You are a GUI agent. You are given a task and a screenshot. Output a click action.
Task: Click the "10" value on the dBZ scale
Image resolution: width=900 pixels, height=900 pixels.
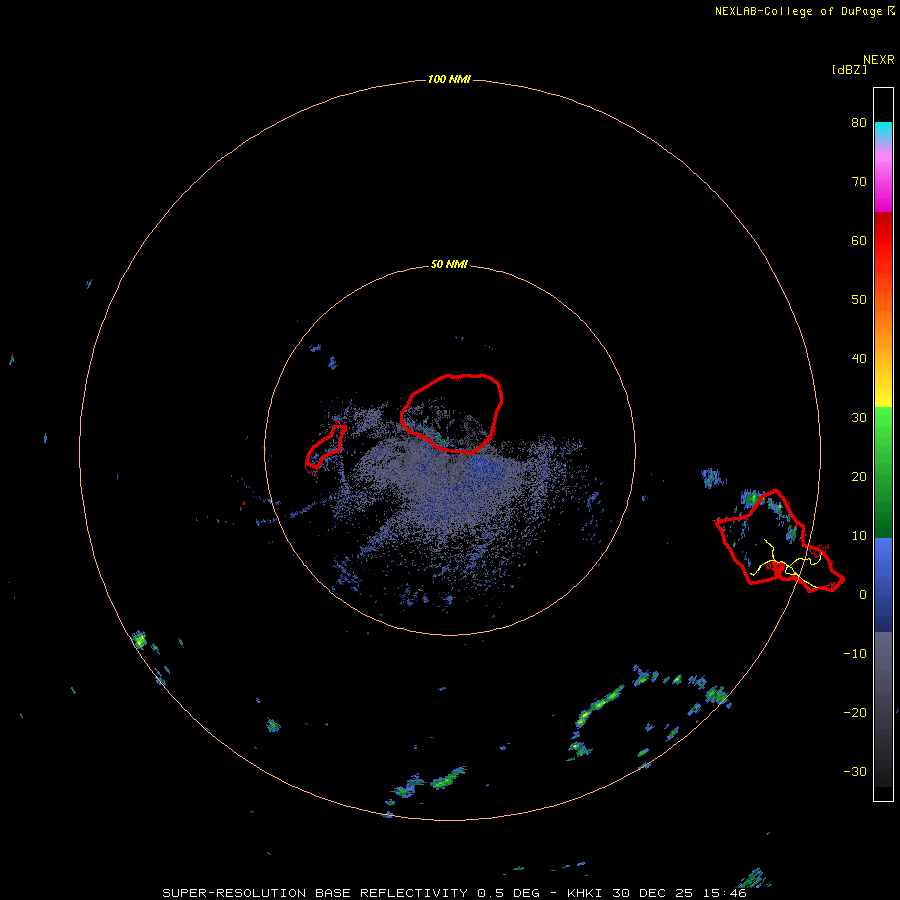(859, 536)
